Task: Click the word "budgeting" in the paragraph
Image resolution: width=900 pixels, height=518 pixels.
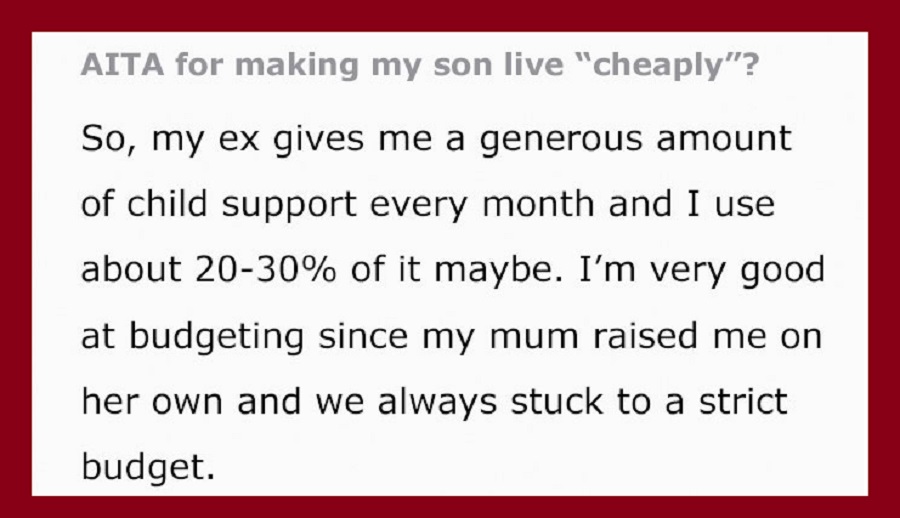Action: click(216, 337)
